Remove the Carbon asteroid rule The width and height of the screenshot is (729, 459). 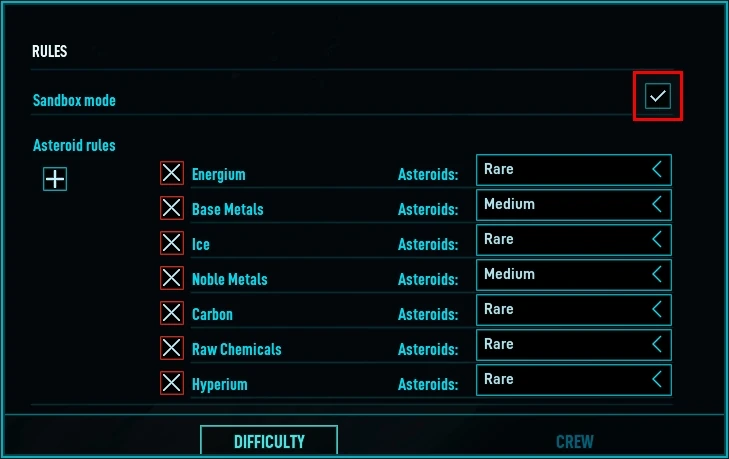172,313
